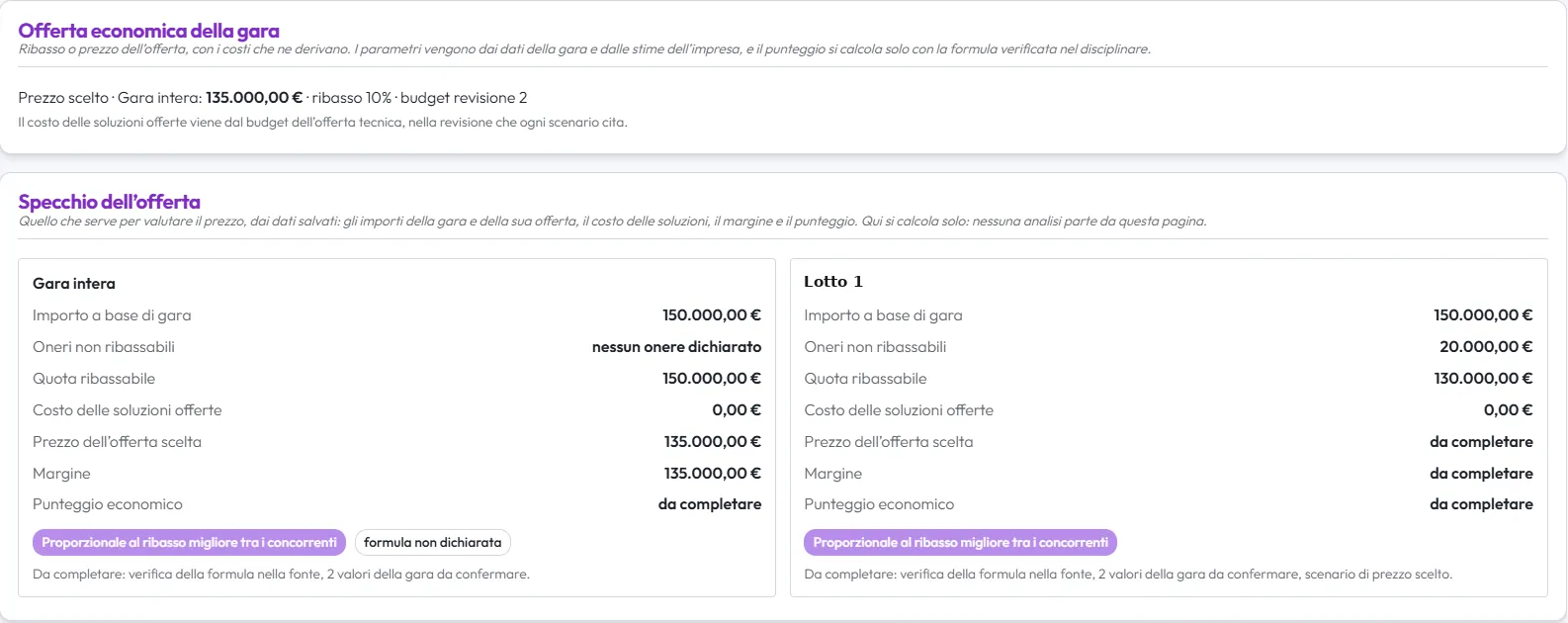Select Gara intera Margine value 135.000,00 €
Viewport: 1568px width, 623px height.
click(713, 474)
